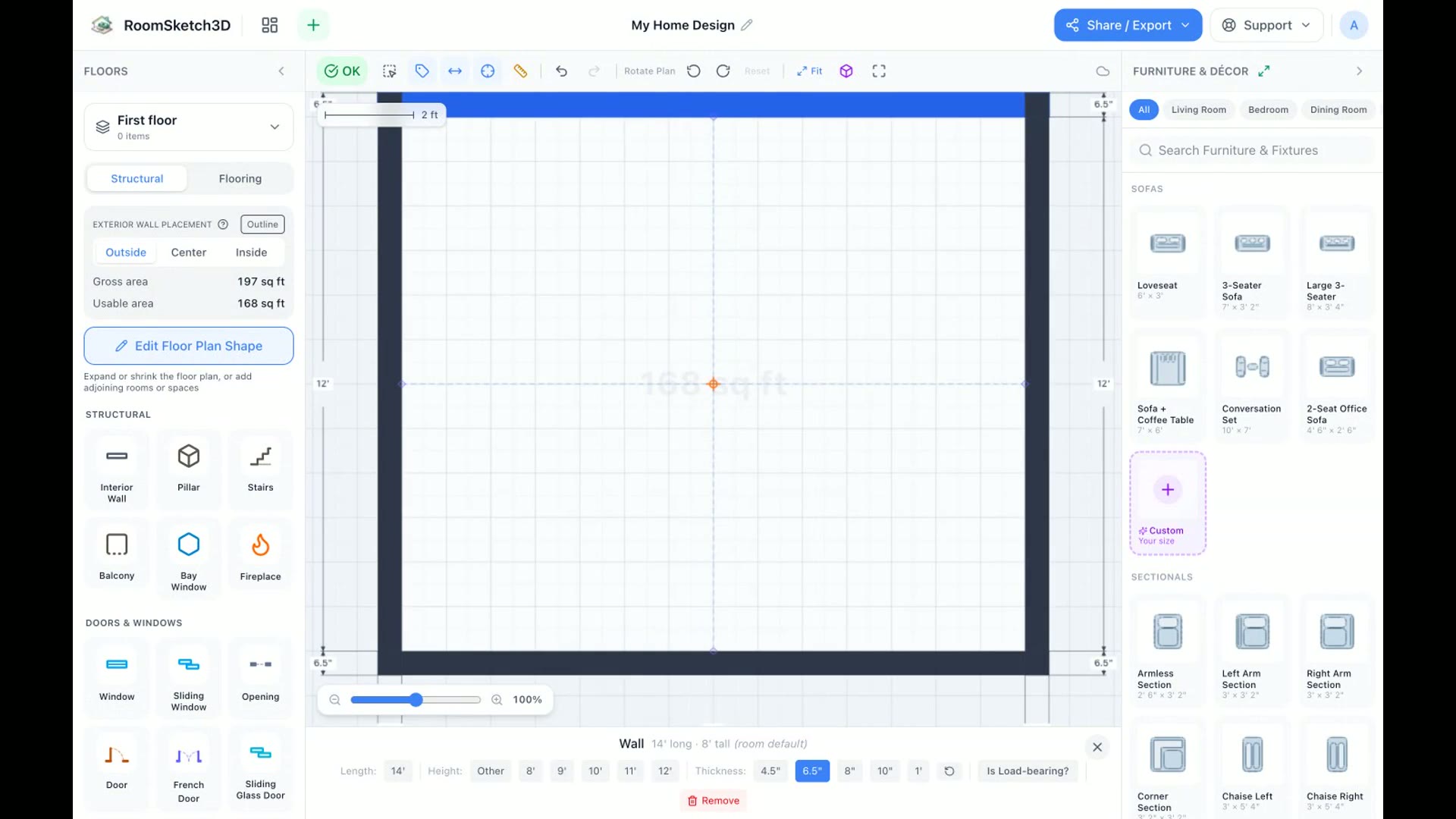Filter furniture by Bedroom

(1268, 109)
